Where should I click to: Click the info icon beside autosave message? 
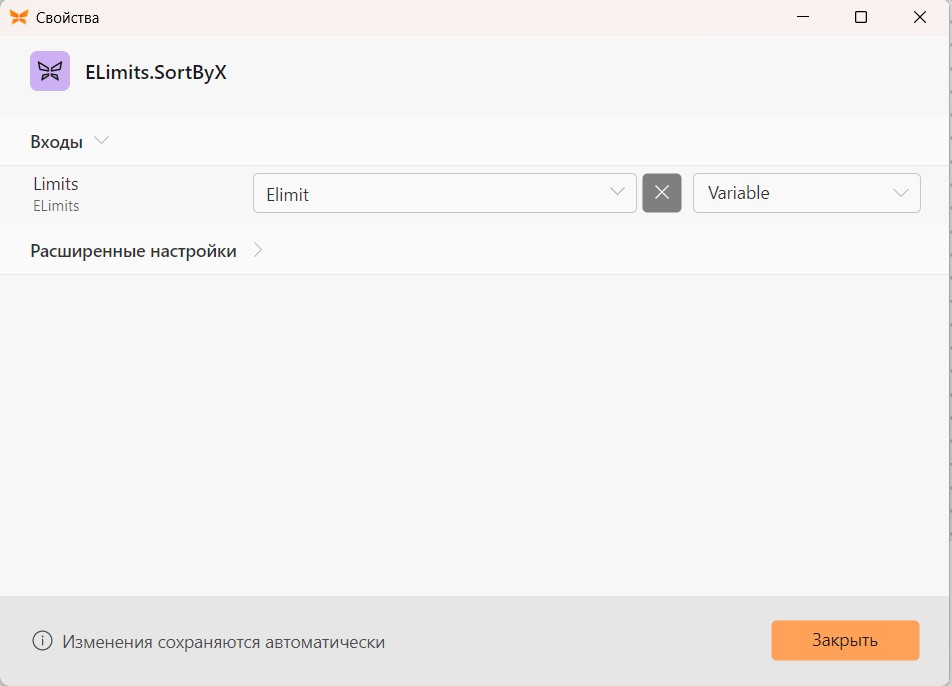[42, 640]
